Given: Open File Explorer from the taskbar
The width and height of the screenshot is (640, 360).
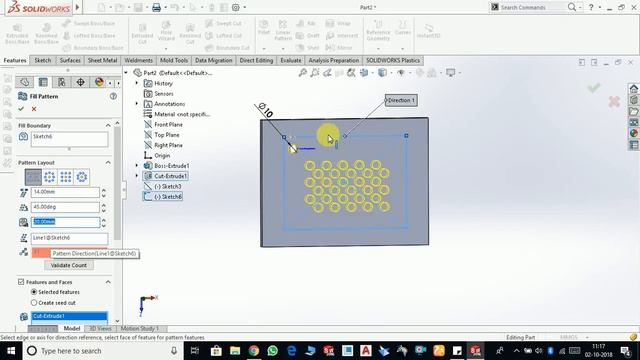Looking at the screenshot, I should 235,351.
